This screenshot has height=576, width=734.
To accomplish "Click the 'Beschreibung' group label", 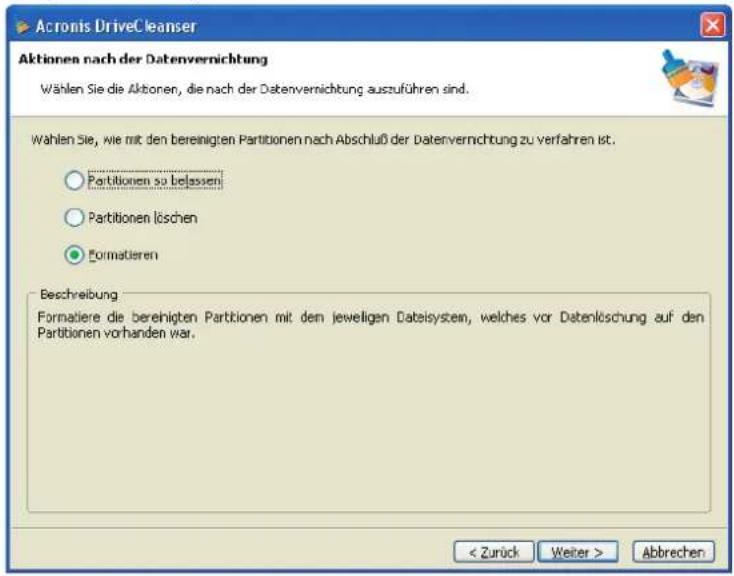I will pos(79,295).
